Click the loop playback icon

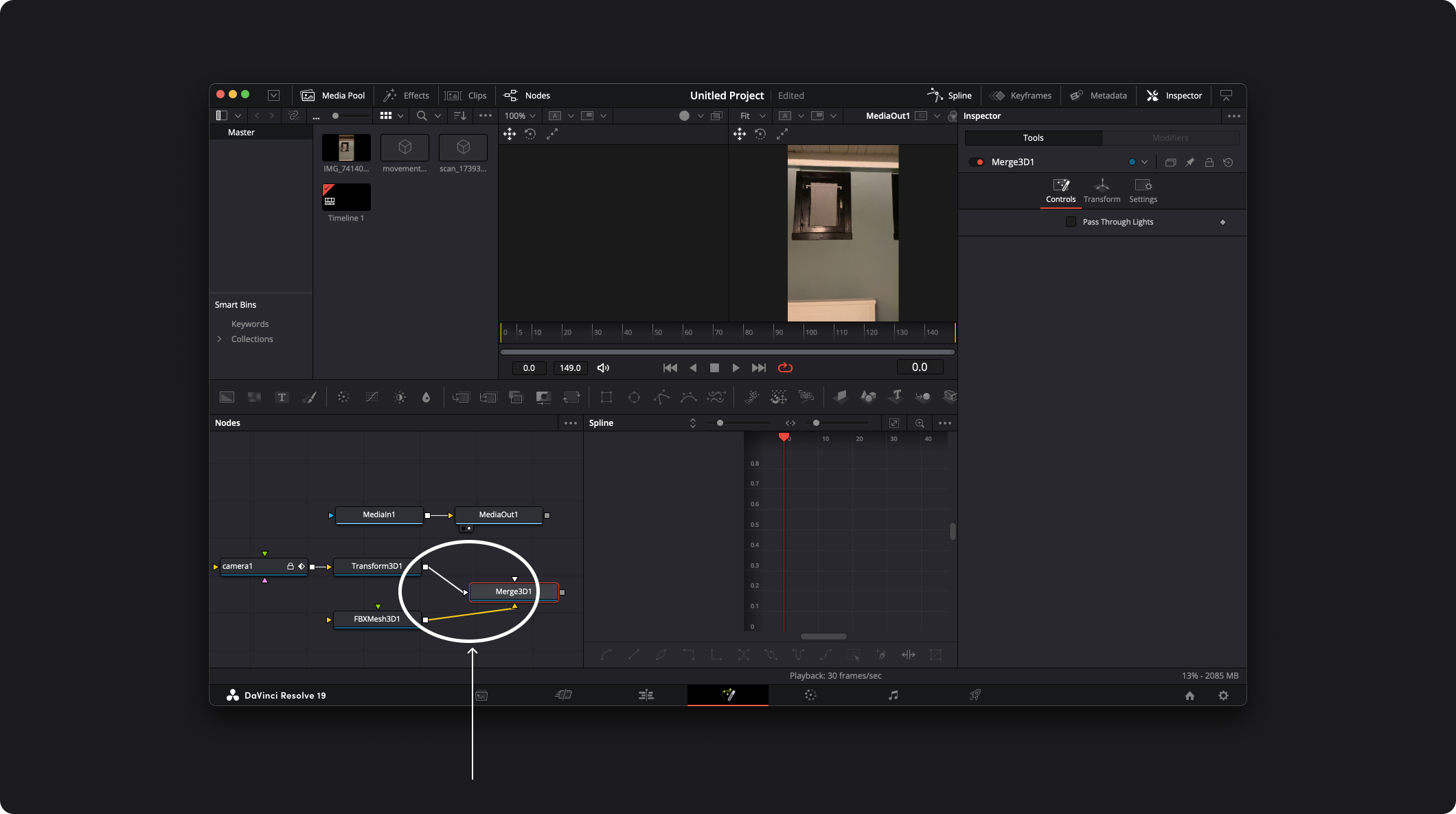click(785, 368)
